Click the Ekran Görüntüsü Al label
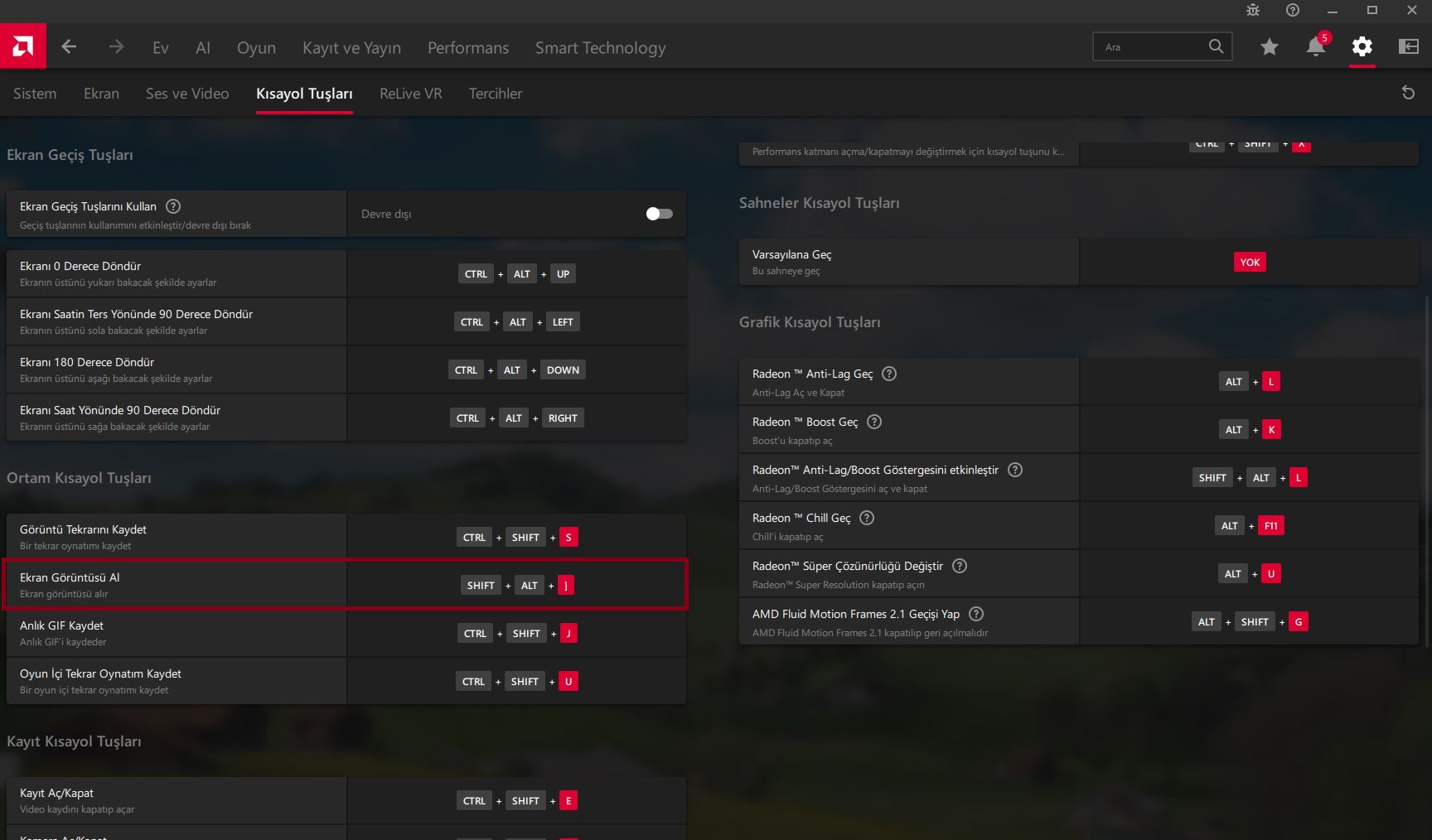 (70, 577)
